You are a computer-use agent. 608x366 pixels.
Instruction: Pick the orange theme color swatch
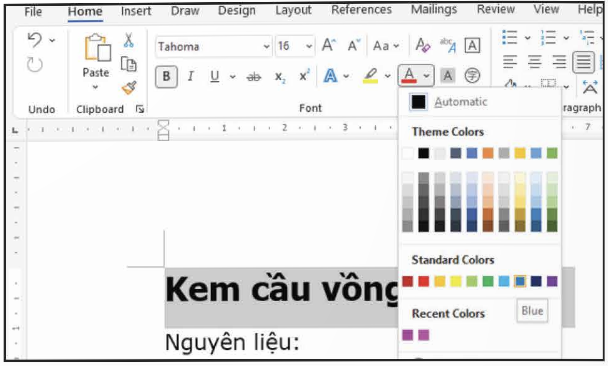click(488, 153)
